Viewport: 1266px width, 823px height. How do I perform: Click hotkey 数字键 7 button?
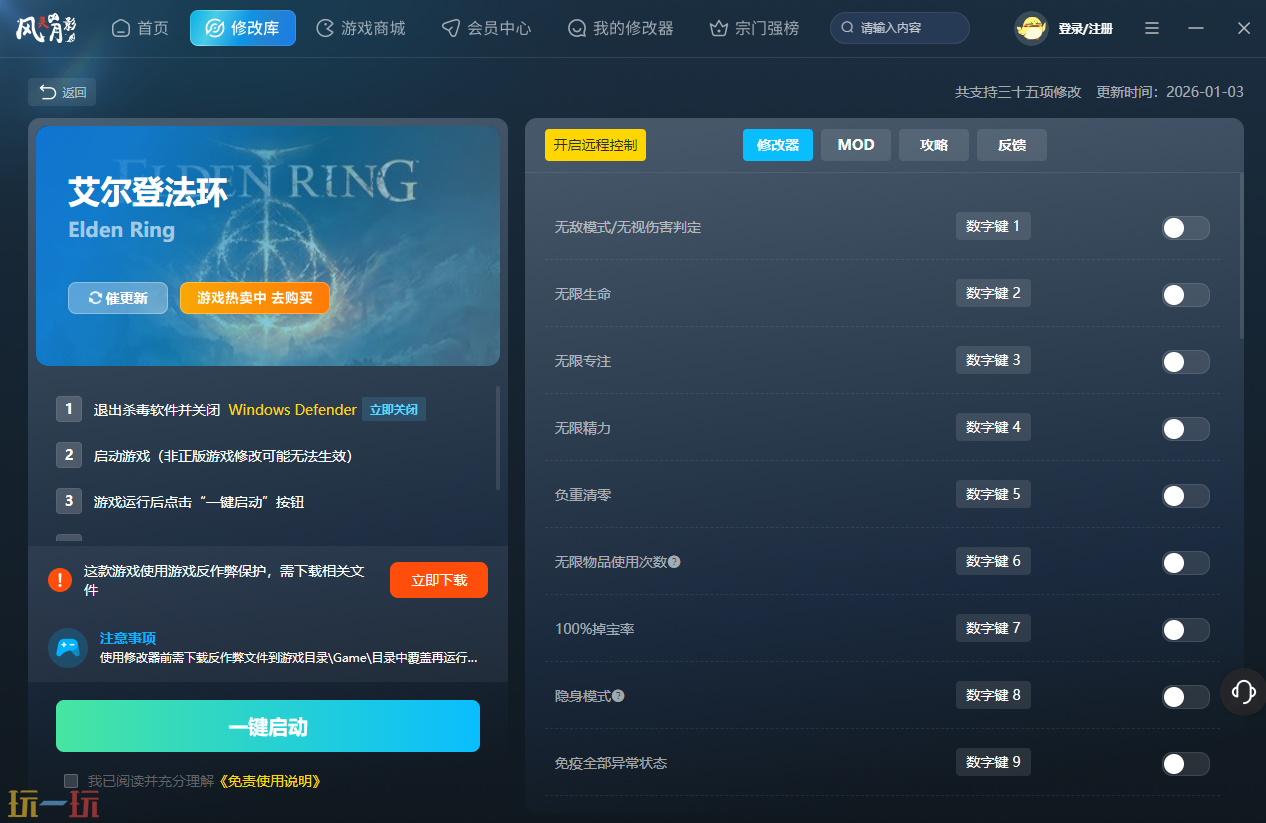coord(993,628)
